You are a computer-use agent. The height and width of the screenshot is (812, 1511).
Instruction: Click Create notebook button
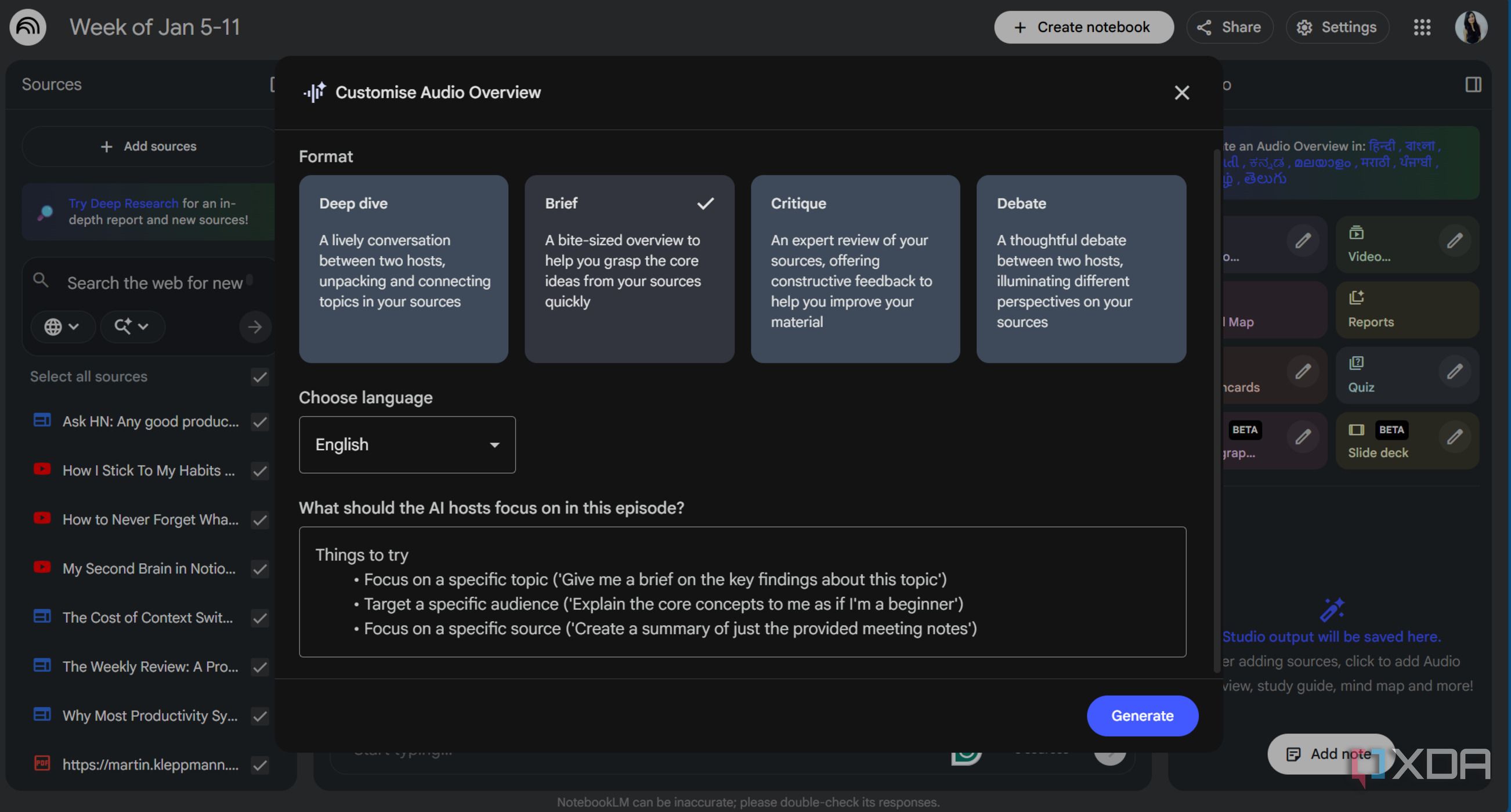pos(1083,27)
